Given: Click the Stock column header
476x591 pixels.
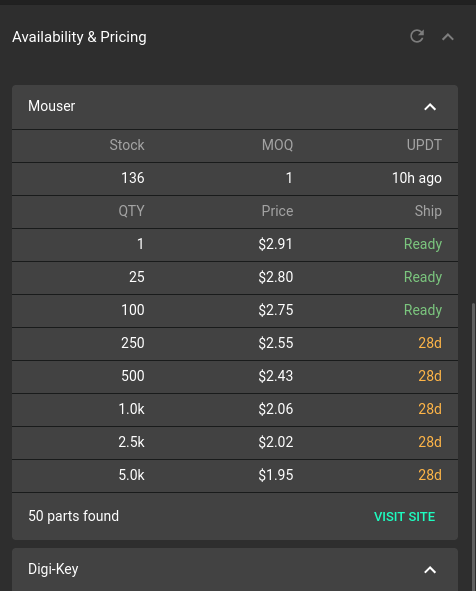Looking at the screenshot, I should click(127, 145).
